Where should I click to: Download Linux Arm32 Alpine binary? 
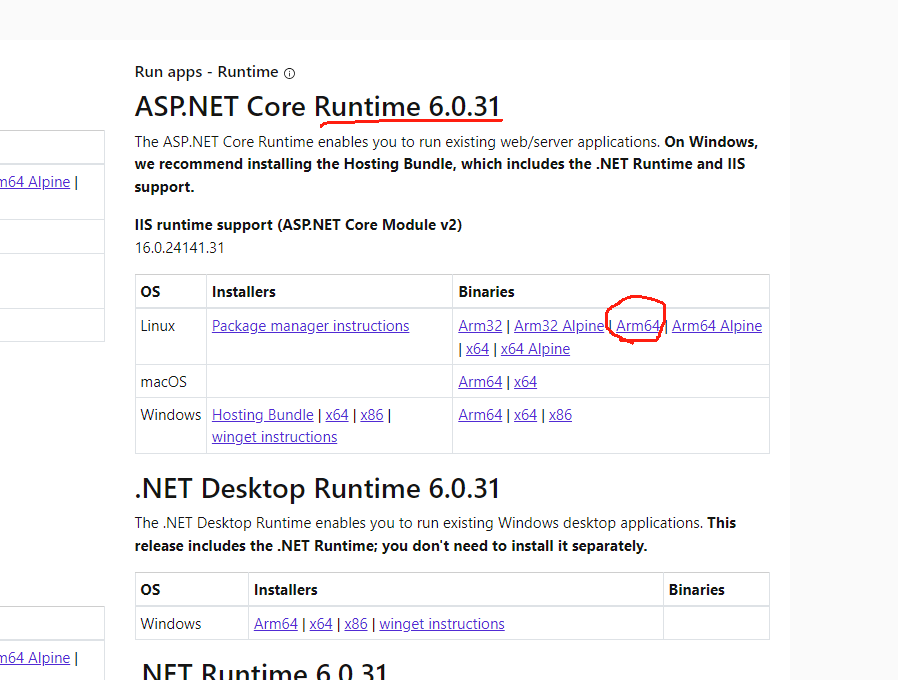(x=559, y=326)
